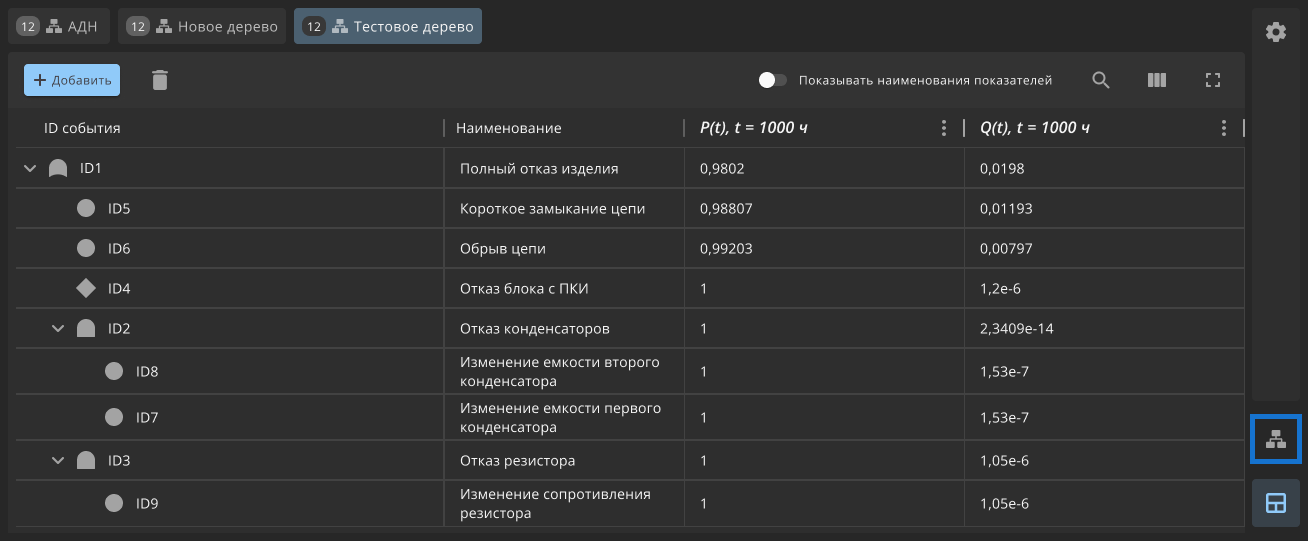
Task: Click the circle event icon of ID8
Action: click(x=114, y=372)
